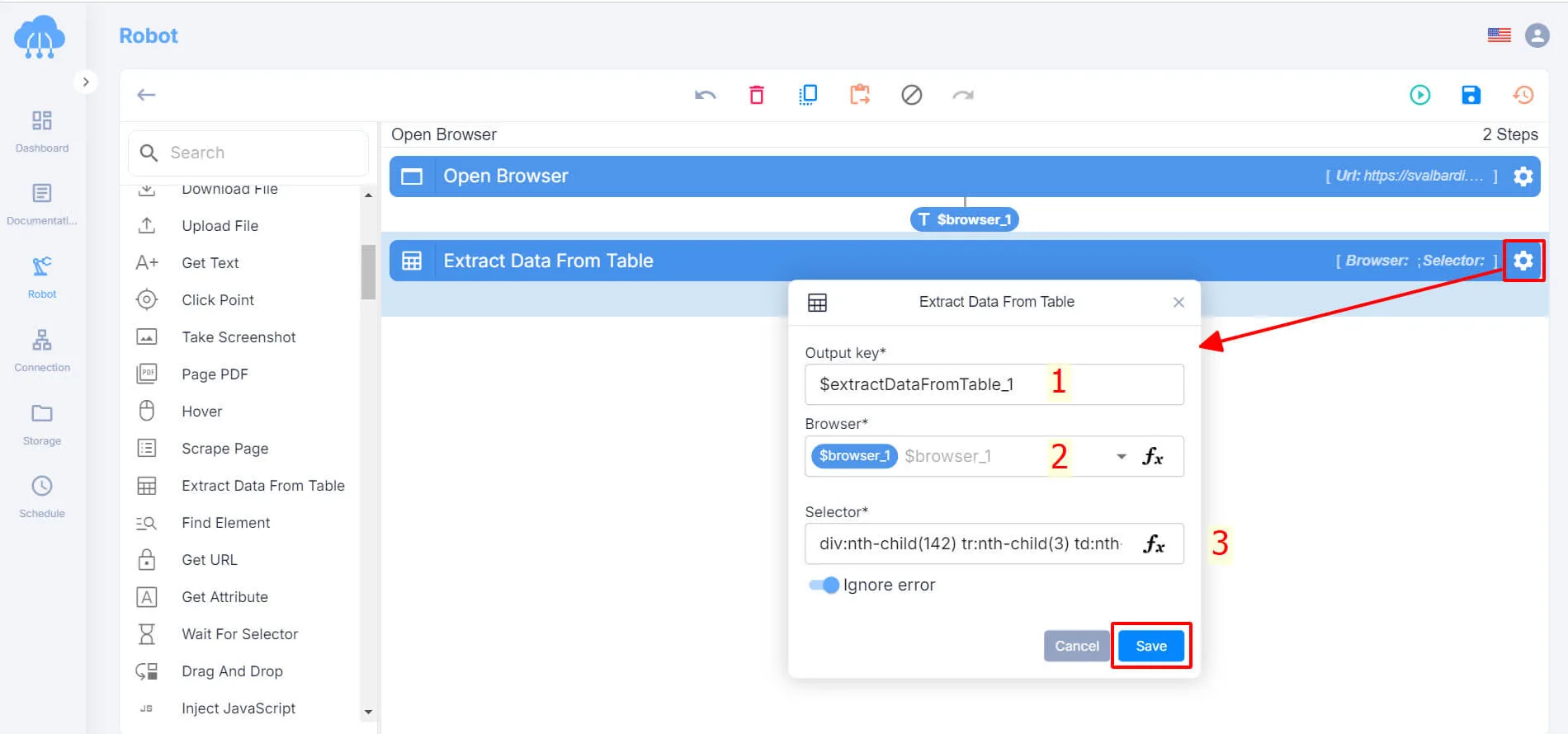The height and width of the screenshot is (734, 1568).
Task: Select Page PDF action
Action: (215, 374)
